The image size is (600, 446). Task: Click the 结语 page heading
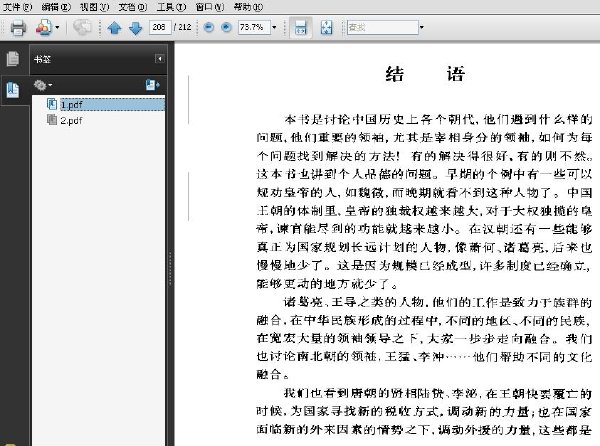(x=425, y=74)
